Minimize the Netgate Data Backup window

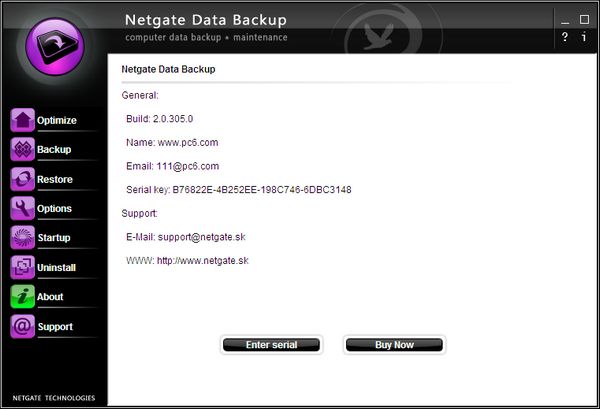pos(565,20)
